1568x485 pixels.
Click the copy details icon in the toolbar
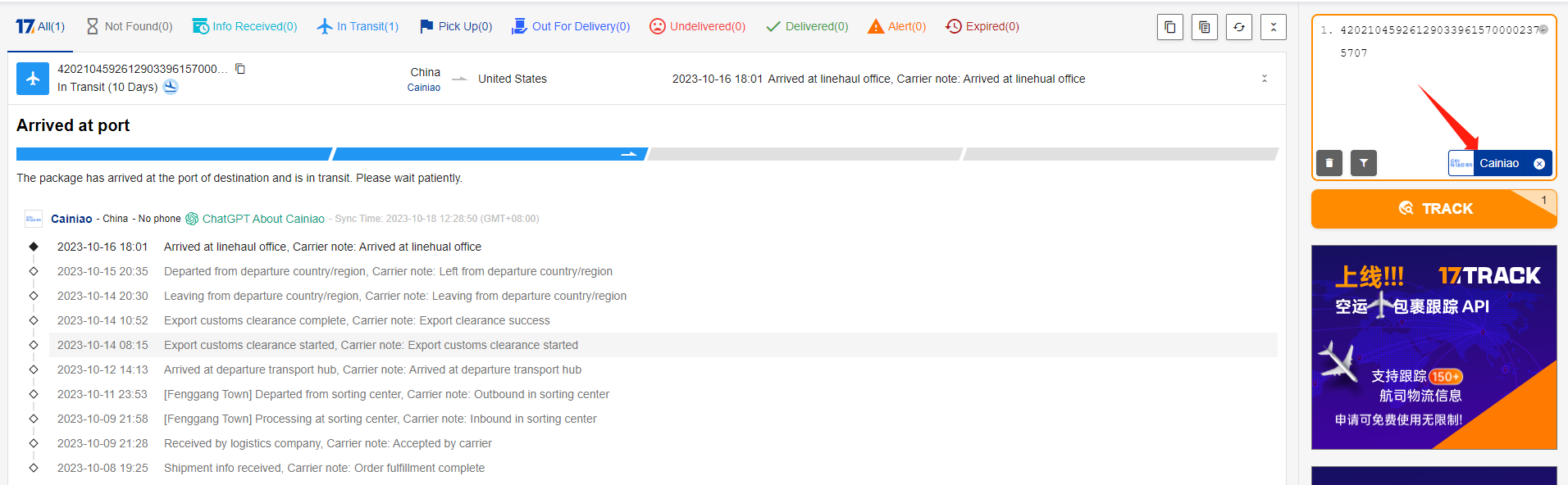point(1205,27)
